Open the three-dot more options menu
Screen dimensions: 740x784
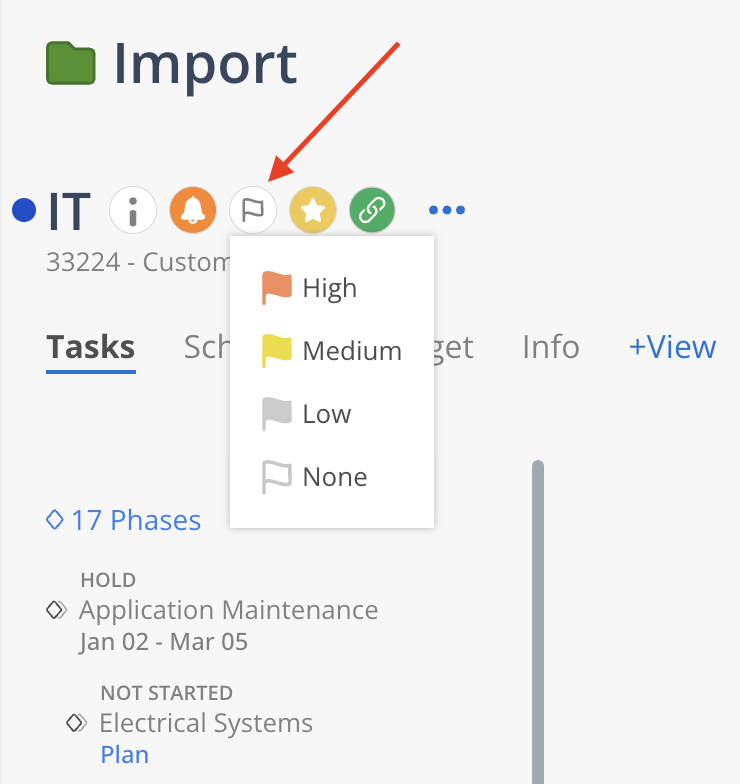447,210
